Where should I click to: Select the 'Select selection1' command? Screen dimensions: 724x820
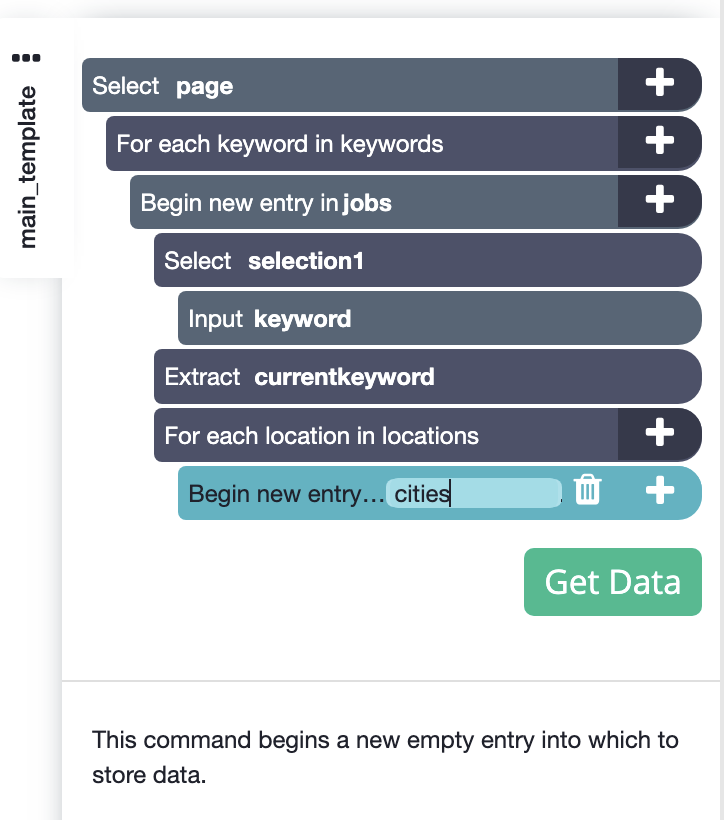point(427,260)
